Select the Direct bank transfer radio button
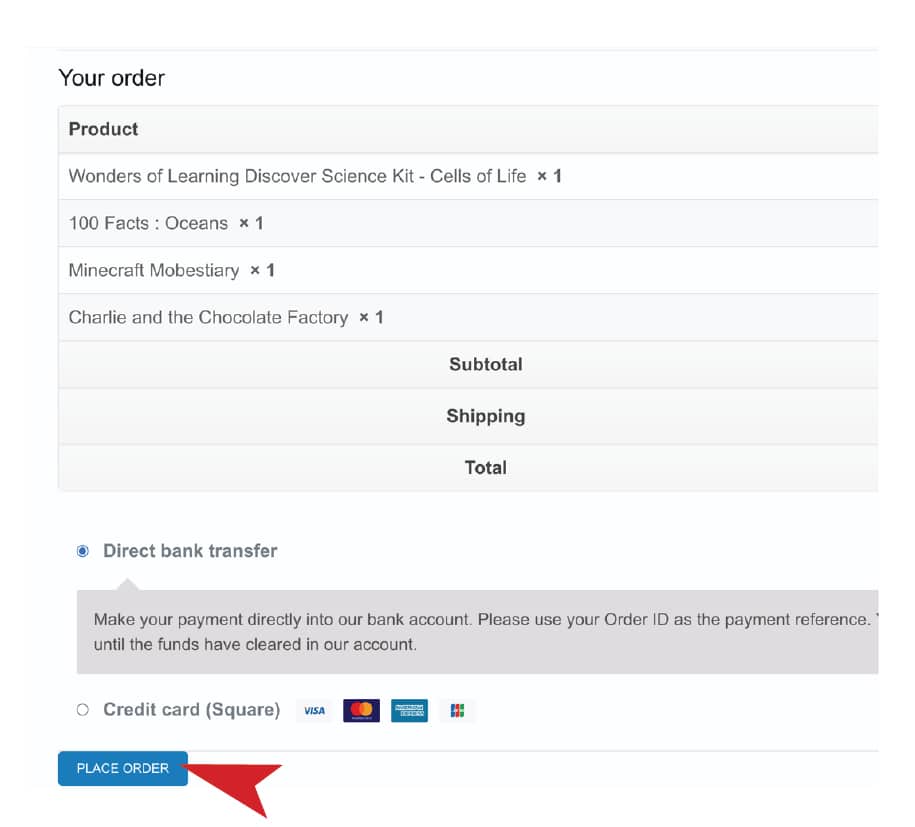Viewport: 915px width, 827px height. (83, 551)
